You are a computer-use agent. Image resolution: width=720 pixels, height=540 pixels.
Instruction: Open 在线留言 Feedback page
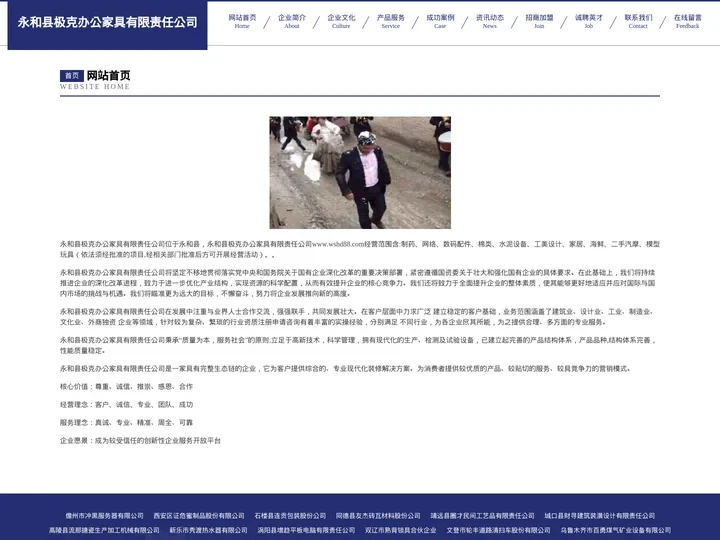pyautogui.click(x=687, y=21)
